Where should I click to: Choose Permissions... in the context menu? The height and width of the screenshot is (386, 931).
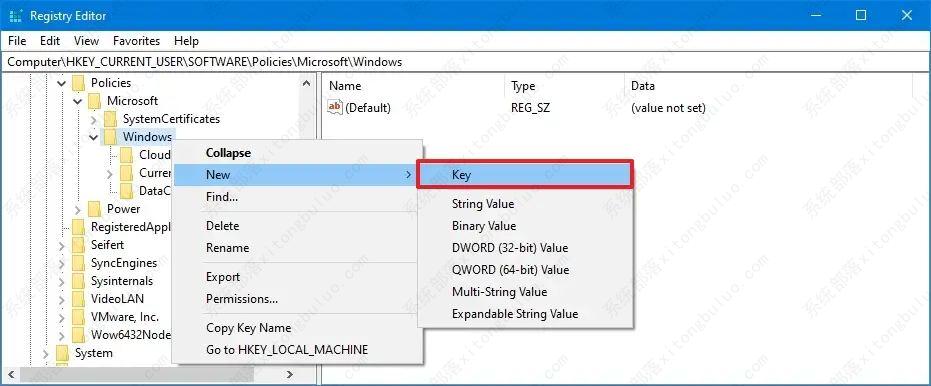pos(297,299)
